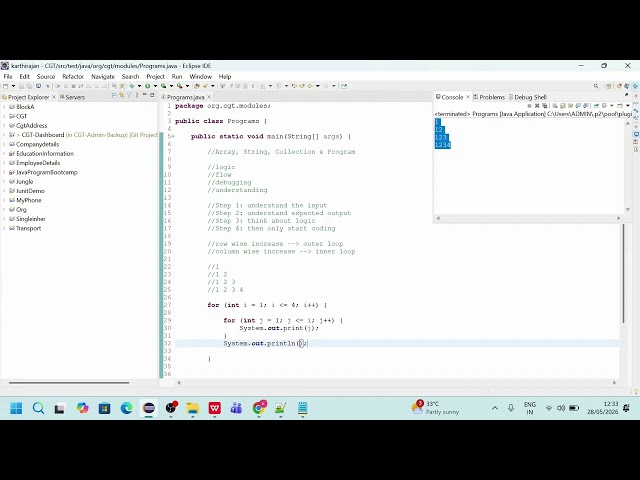Viewport: 640px width, 480px height.
Task: Open the toolbar export icon after navigation arrows
Action: tap(344, 86)
